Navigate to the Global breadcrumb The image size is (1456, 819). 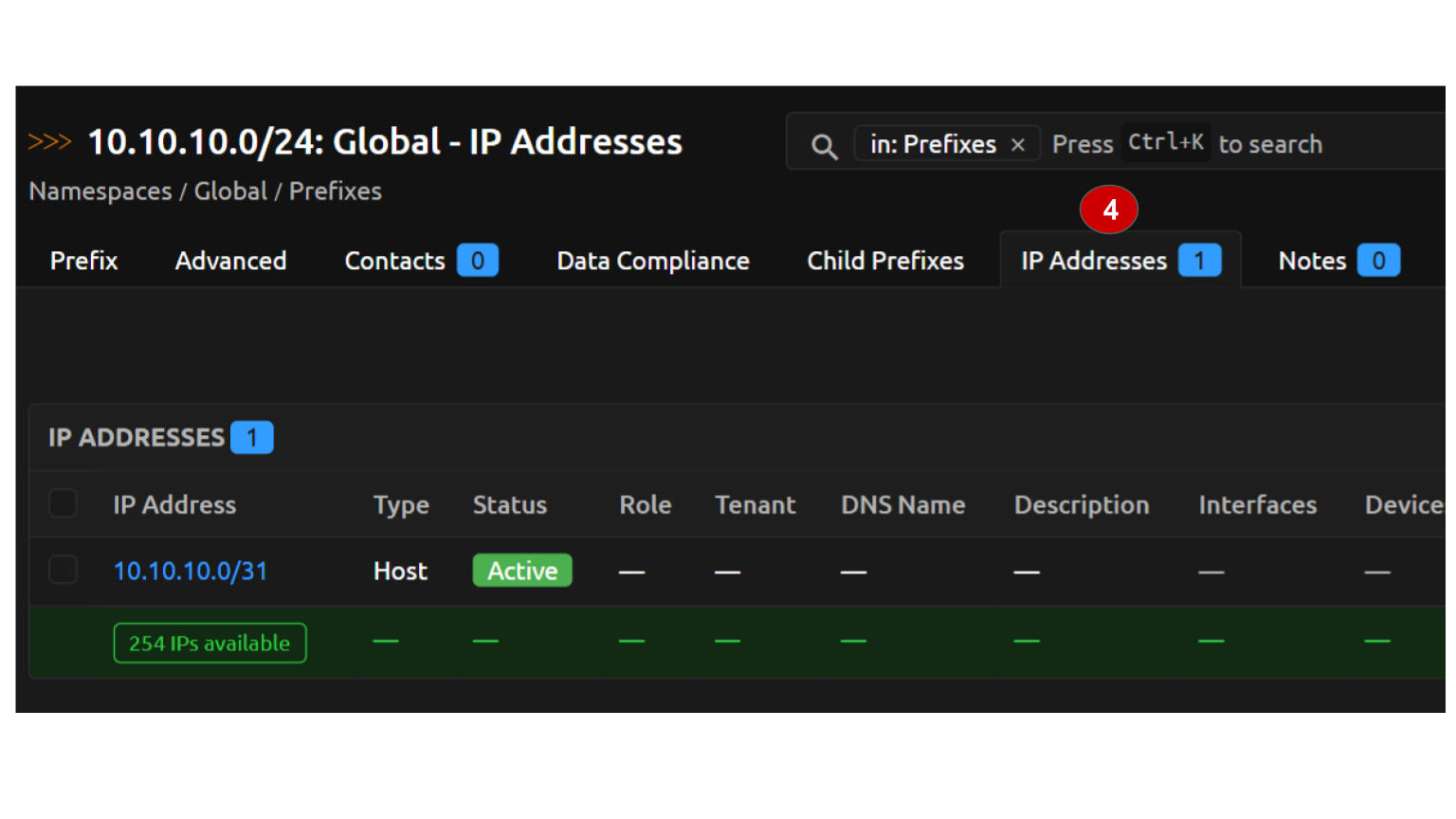click(230, 191)
